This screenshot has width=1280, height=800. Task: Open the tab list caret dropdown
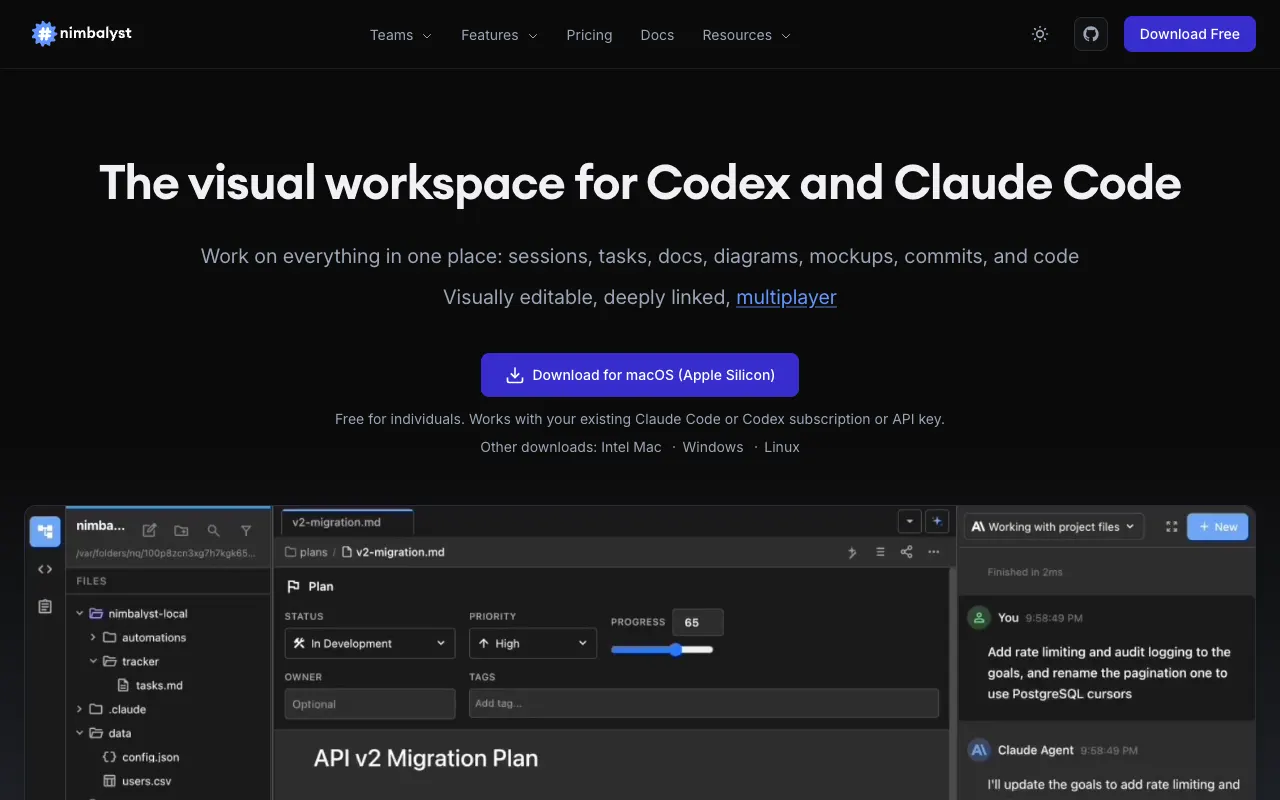(x=909, y=521)
